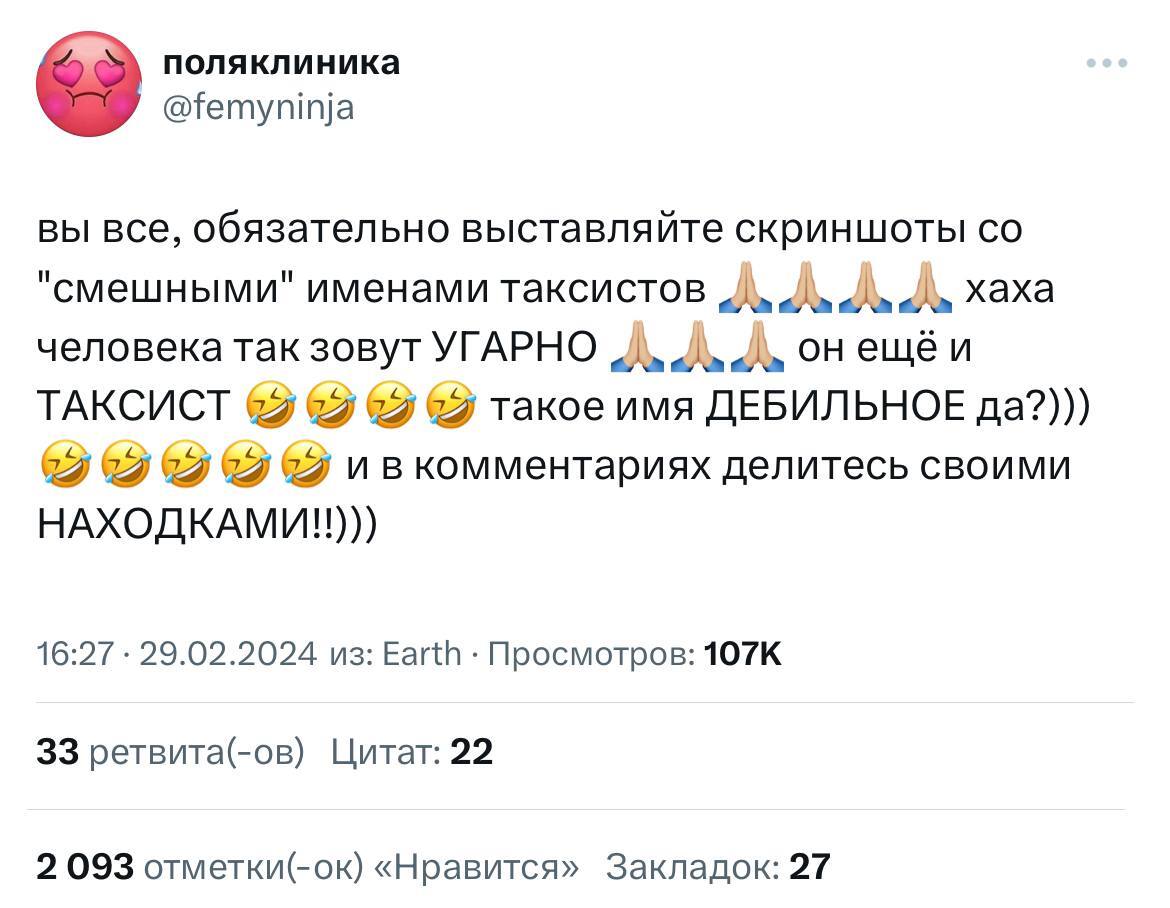This screenshot has height=908, width=1170.
Task: Click the Earth source label
Action: pos(422,654)
